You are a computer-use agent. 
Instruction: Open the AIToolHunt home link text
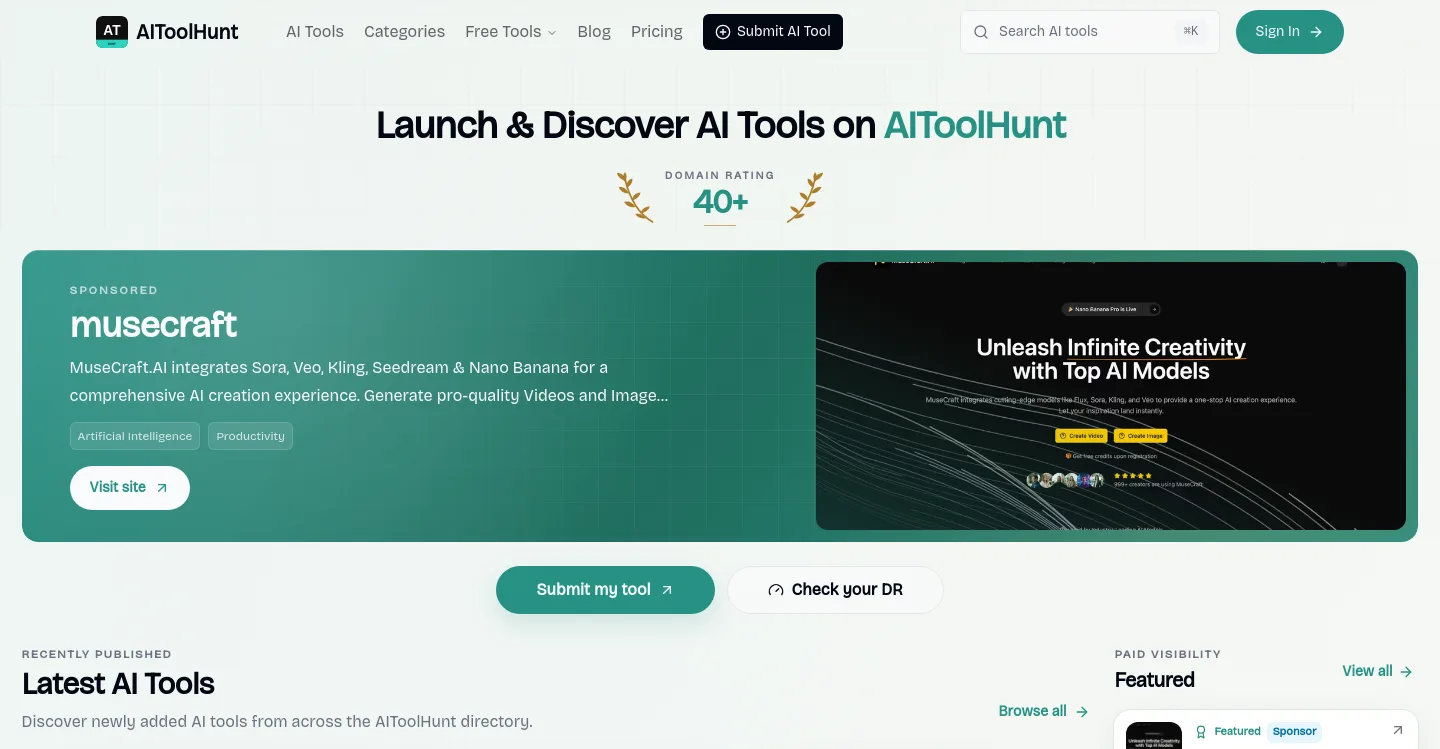tap(187, 32)
